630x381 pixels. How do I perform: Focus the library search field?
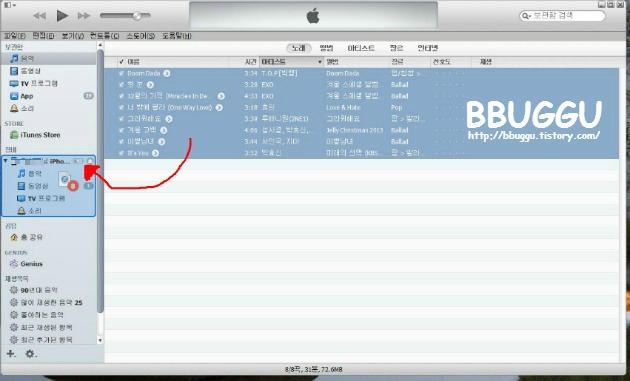[x=562, y=16]
